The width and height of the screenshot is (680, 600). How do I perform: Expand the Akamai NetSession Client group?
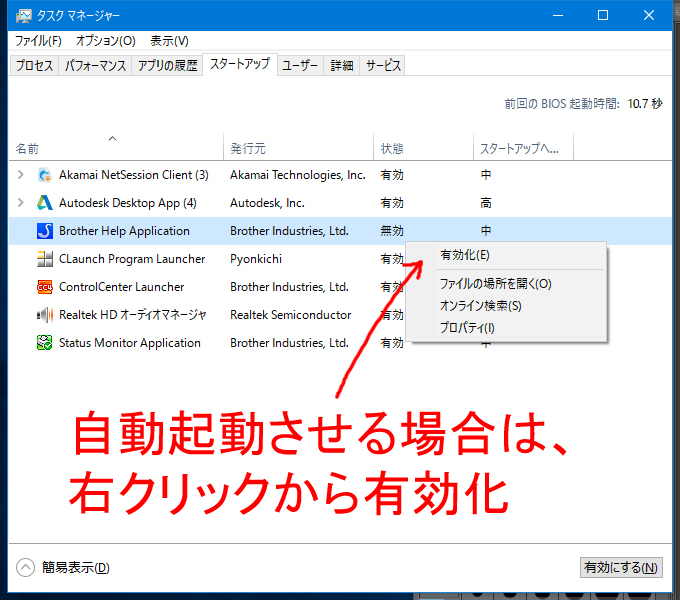click(20, 175)
